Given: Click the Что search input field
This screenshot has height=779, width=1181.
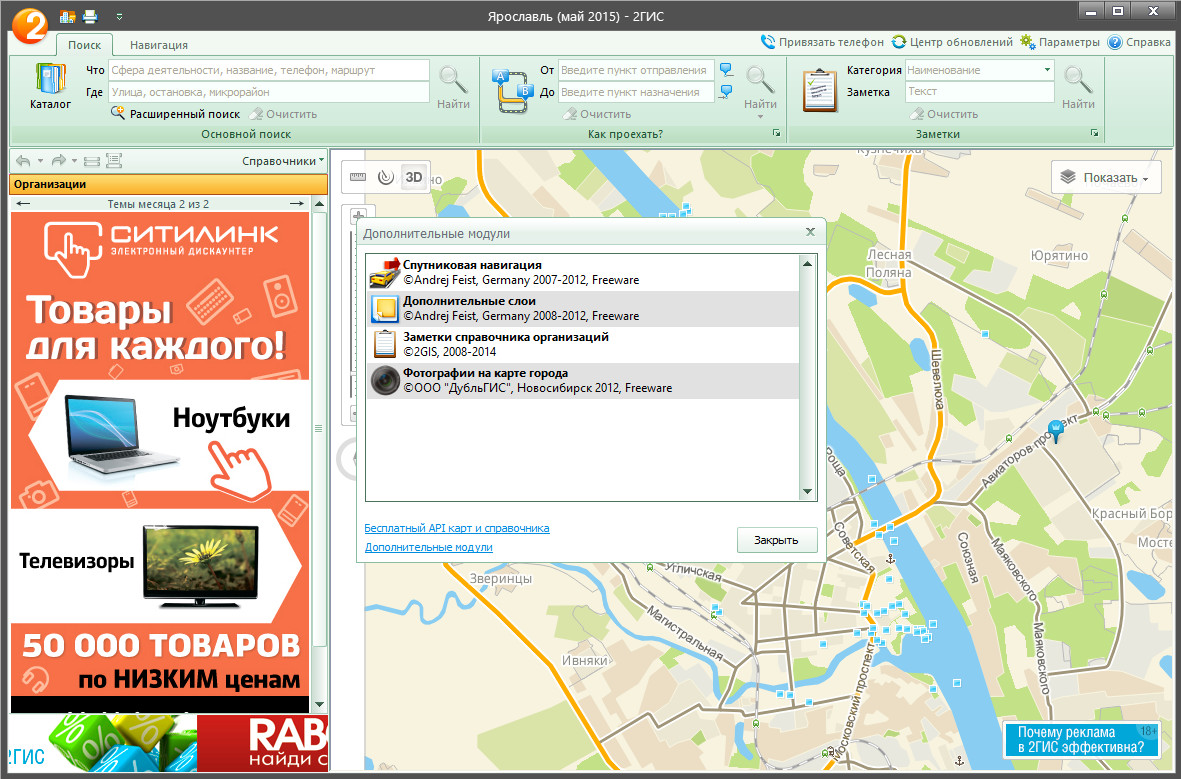Looking at the screenshot, I should point(268,70).
